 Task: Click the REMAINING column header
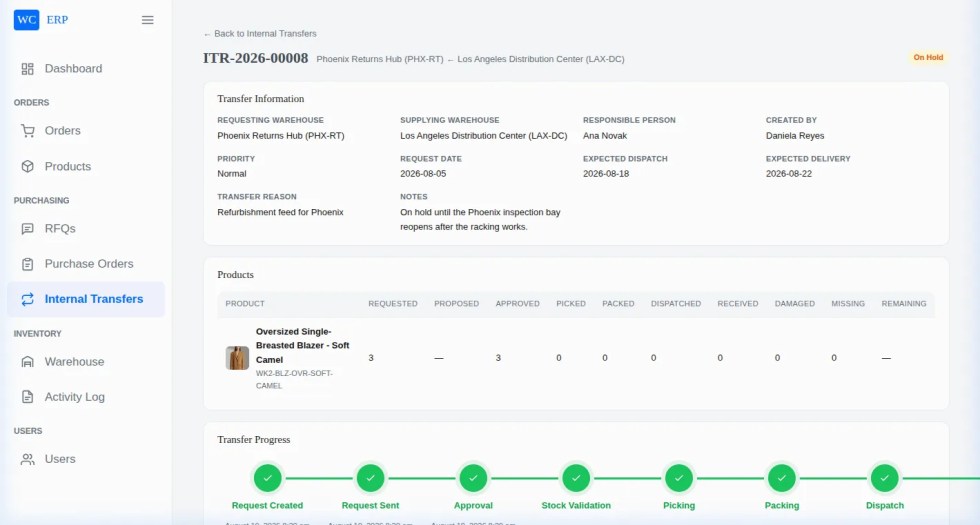[904, 304]
